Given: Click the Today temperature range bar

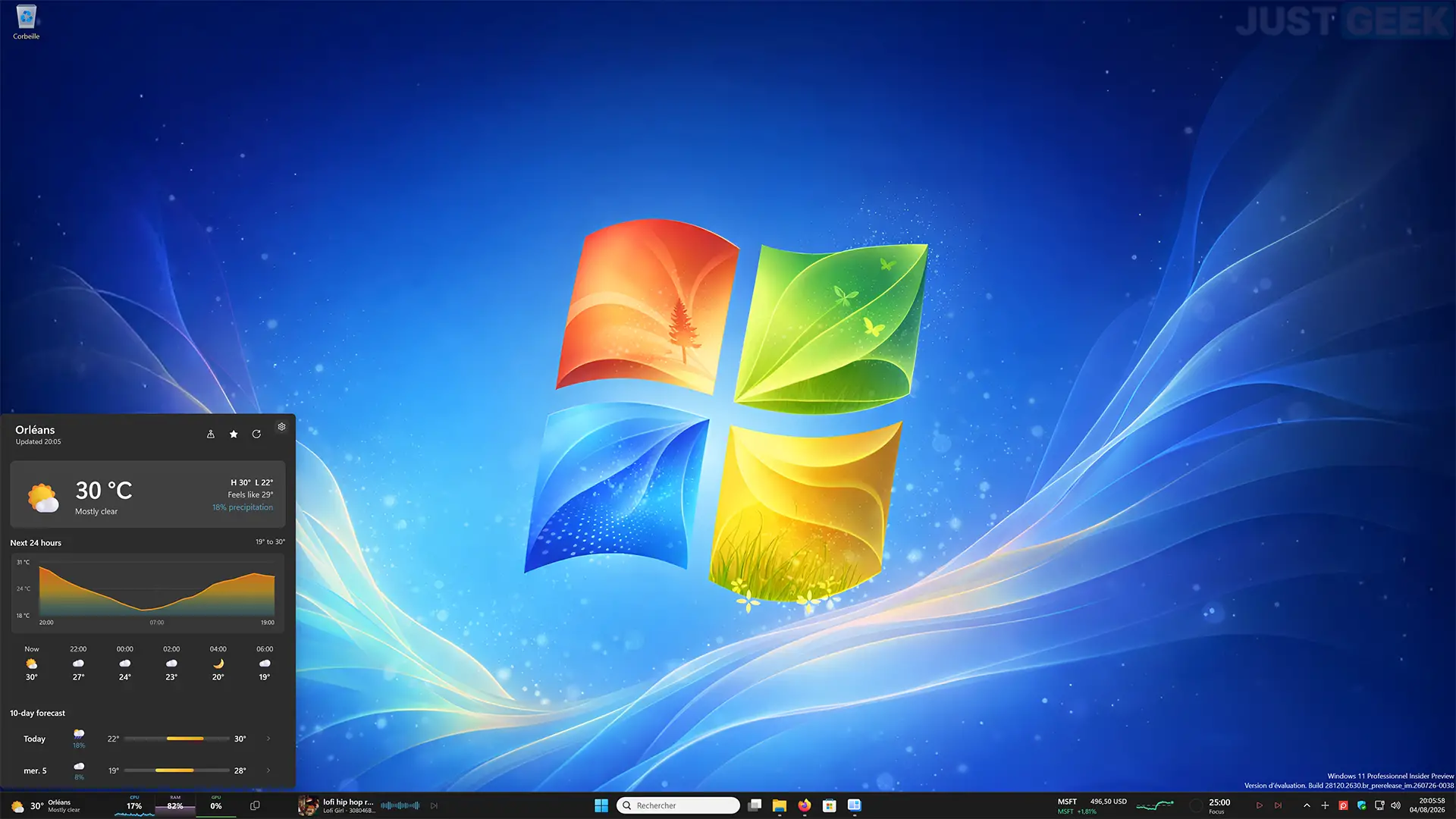Looking at the screenshot, I should (x=177, y=739).
